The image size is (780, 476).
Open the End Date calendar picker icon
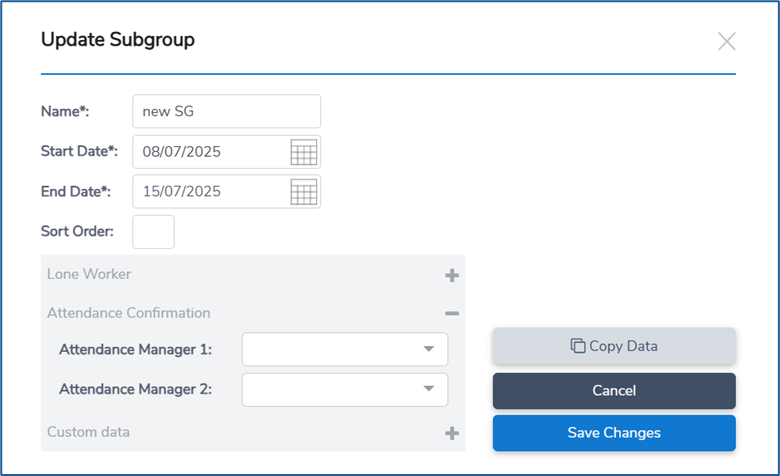click(x=303, y=191)
